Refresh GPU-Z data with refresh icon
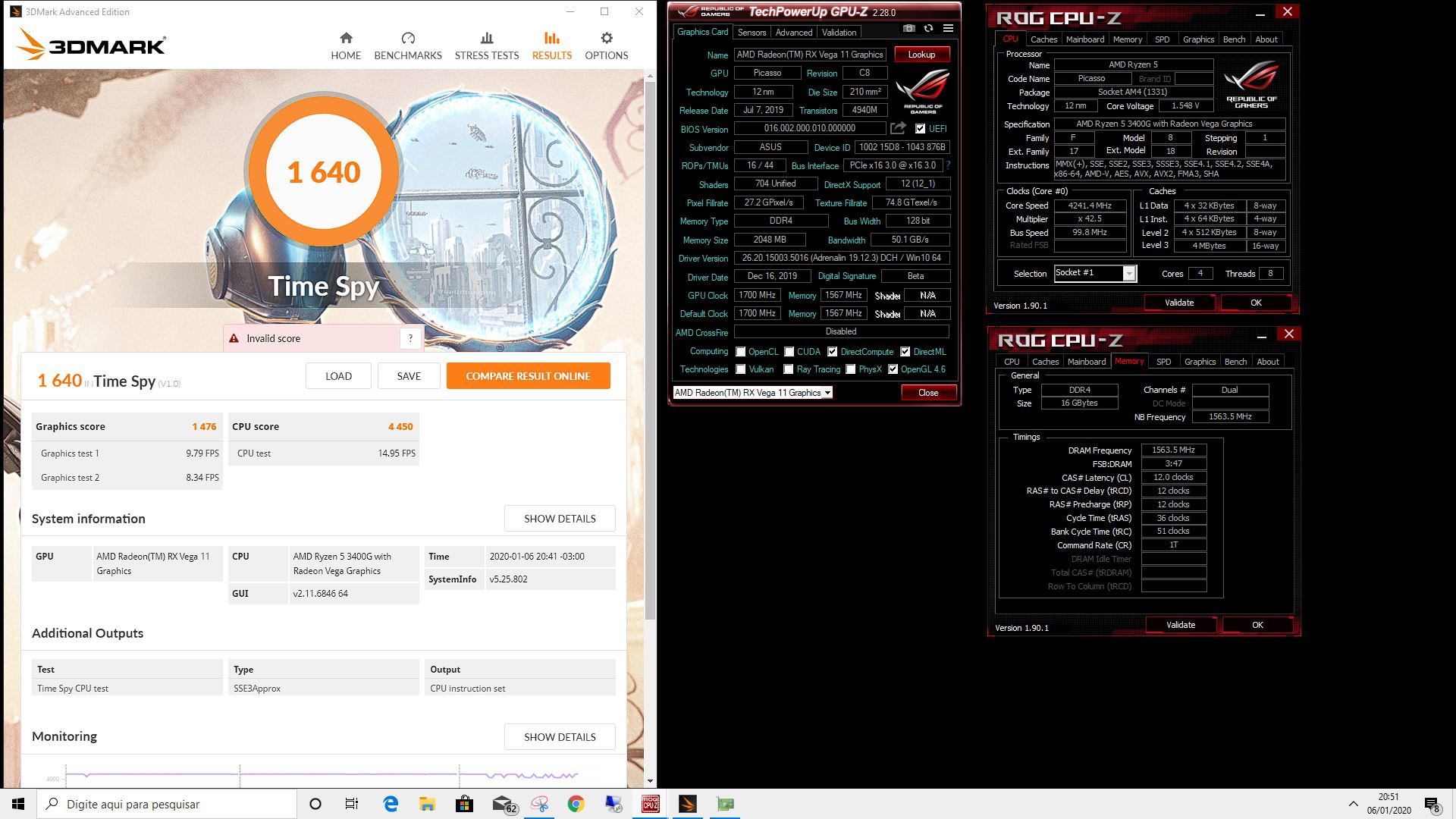 928,29
